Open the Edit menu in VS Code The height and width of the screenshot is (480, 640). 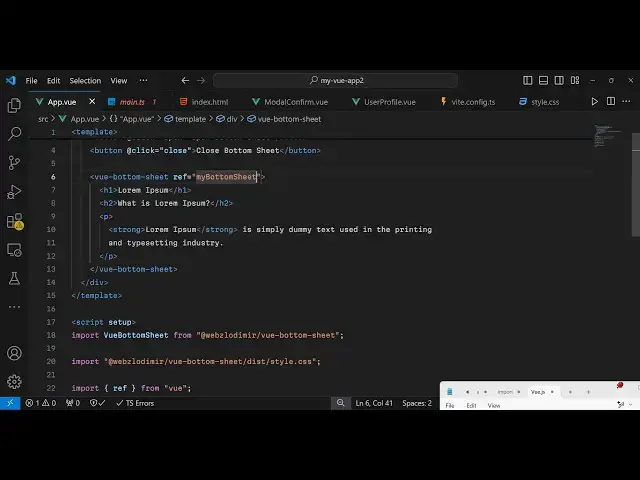pos(53,81)
